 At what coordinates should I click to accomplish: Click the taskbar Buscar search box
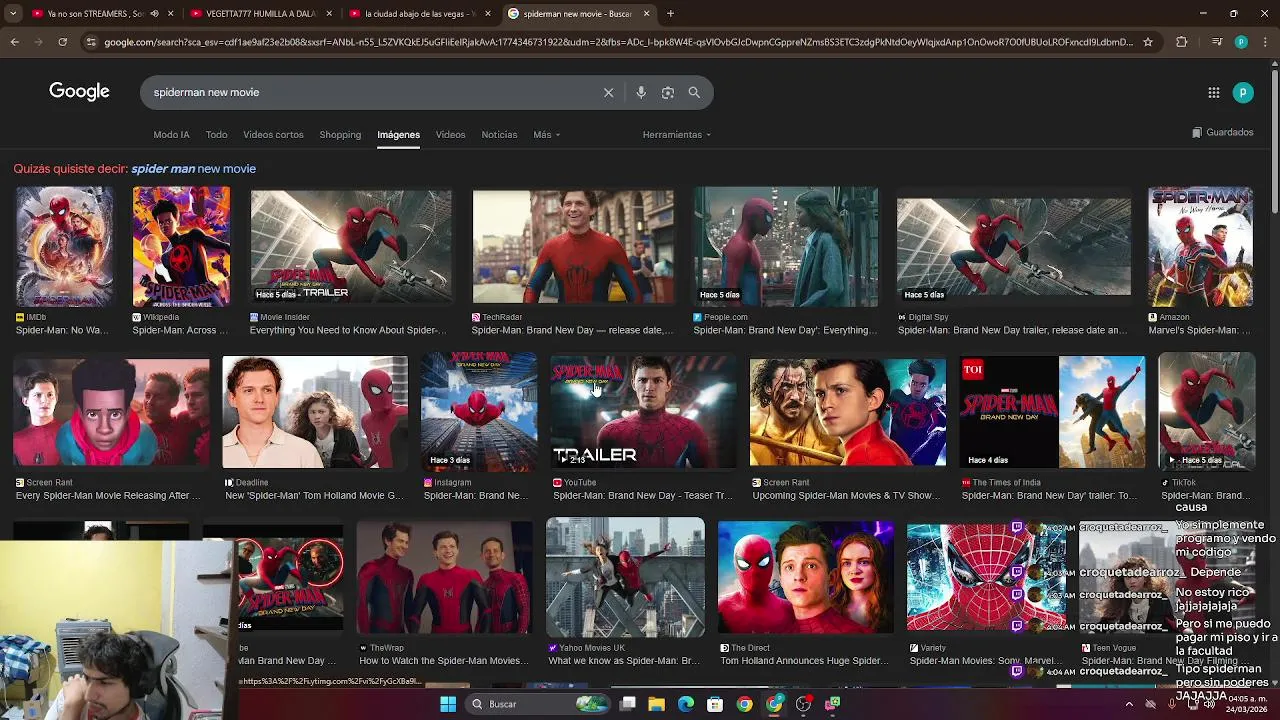538,704
